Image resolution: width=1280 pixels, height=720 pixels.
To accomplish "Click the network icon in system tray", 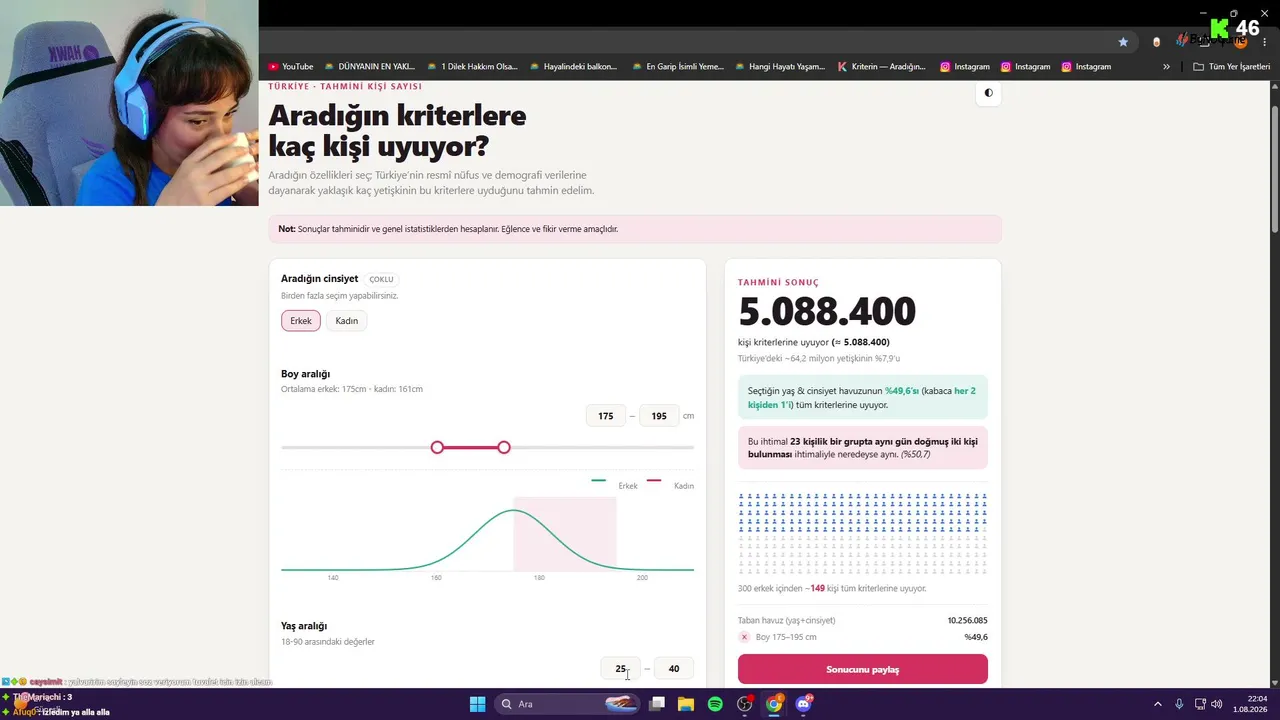I will tap(1201, 704).
